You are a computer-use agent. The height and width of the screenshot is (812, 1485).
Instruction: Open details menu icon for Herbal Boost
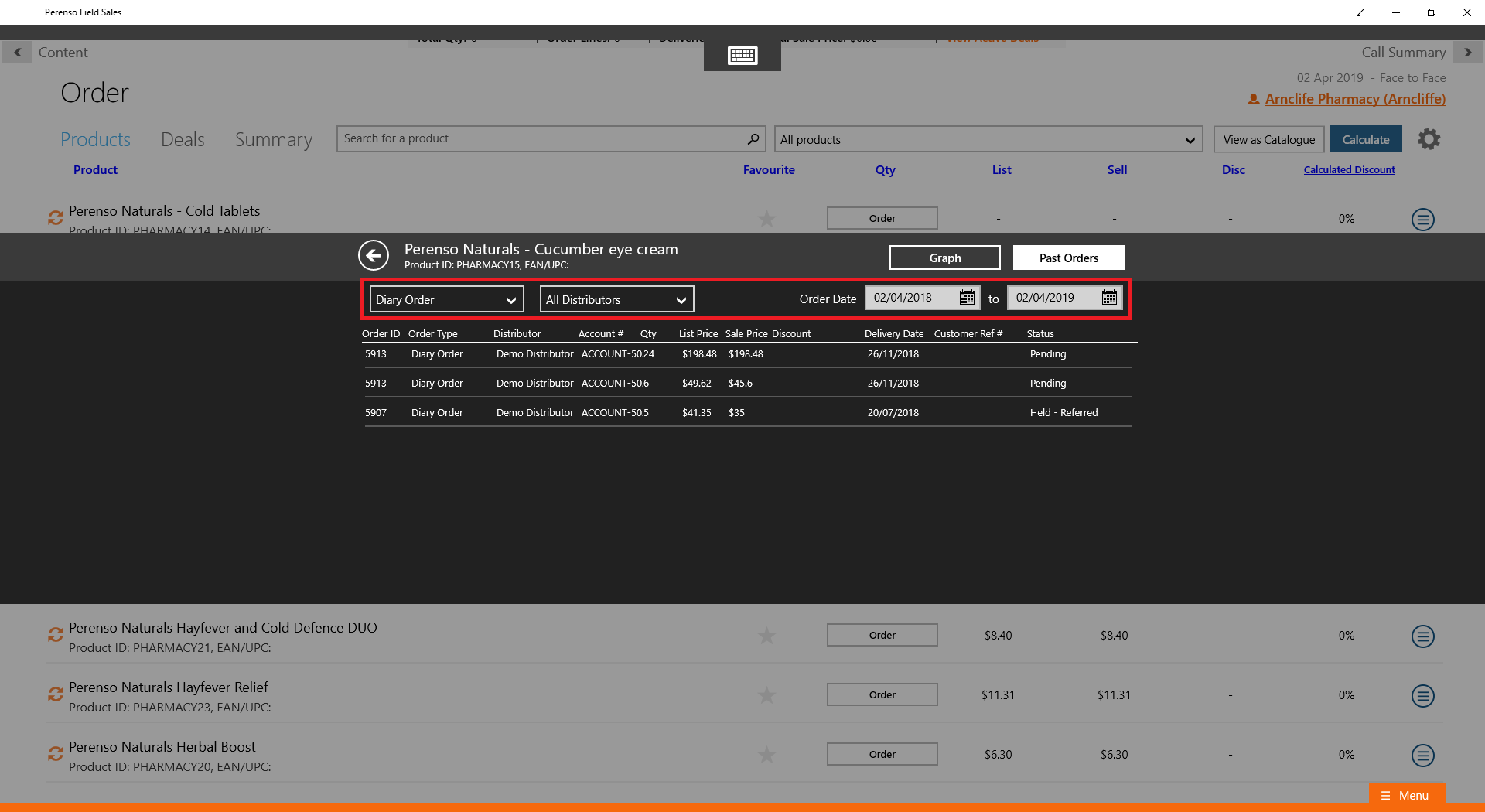pos(1422,756)
